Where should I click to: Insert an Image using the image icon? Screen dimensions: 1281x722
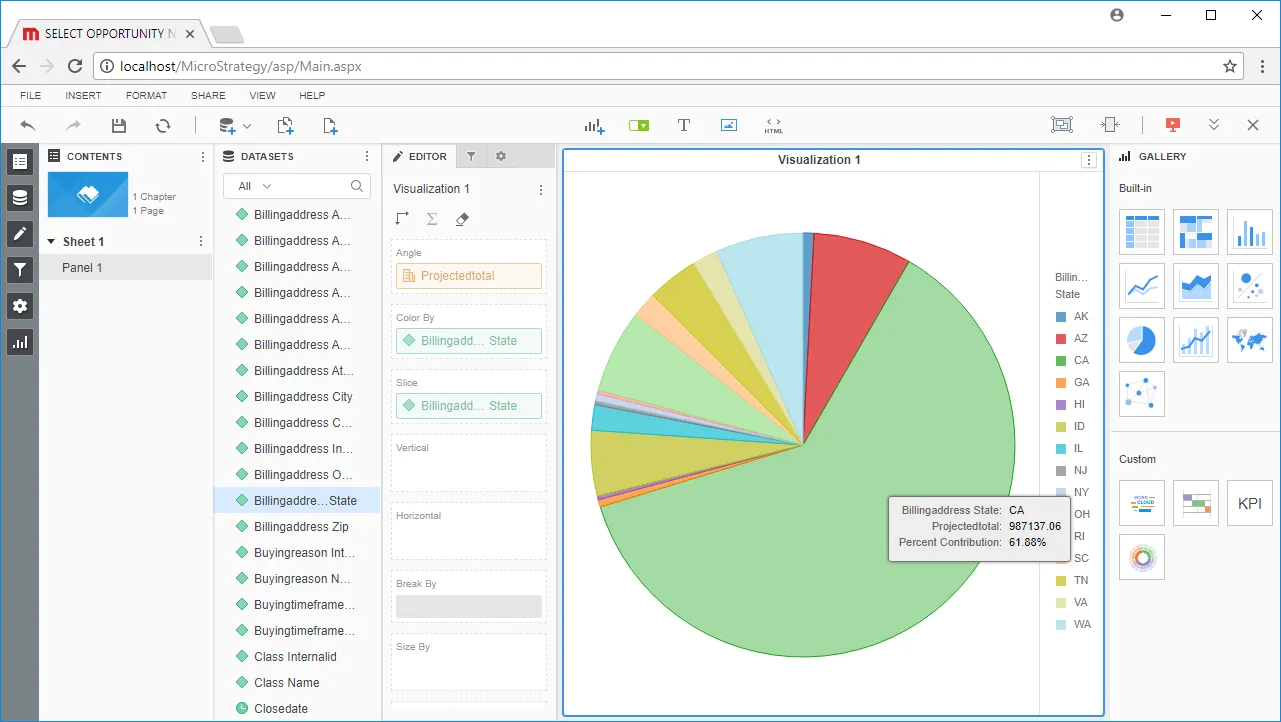pos(729,125)
